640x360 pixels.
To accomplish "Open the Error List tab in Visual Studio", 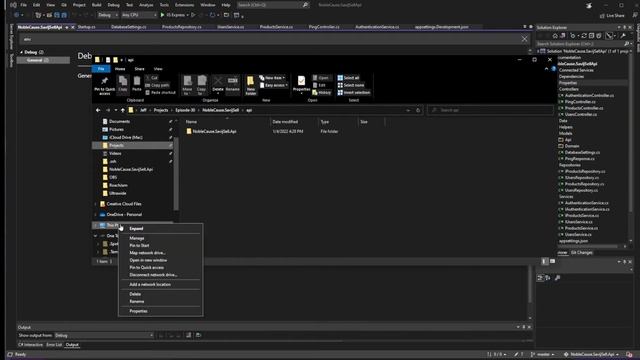I will [x=54, y=345].
